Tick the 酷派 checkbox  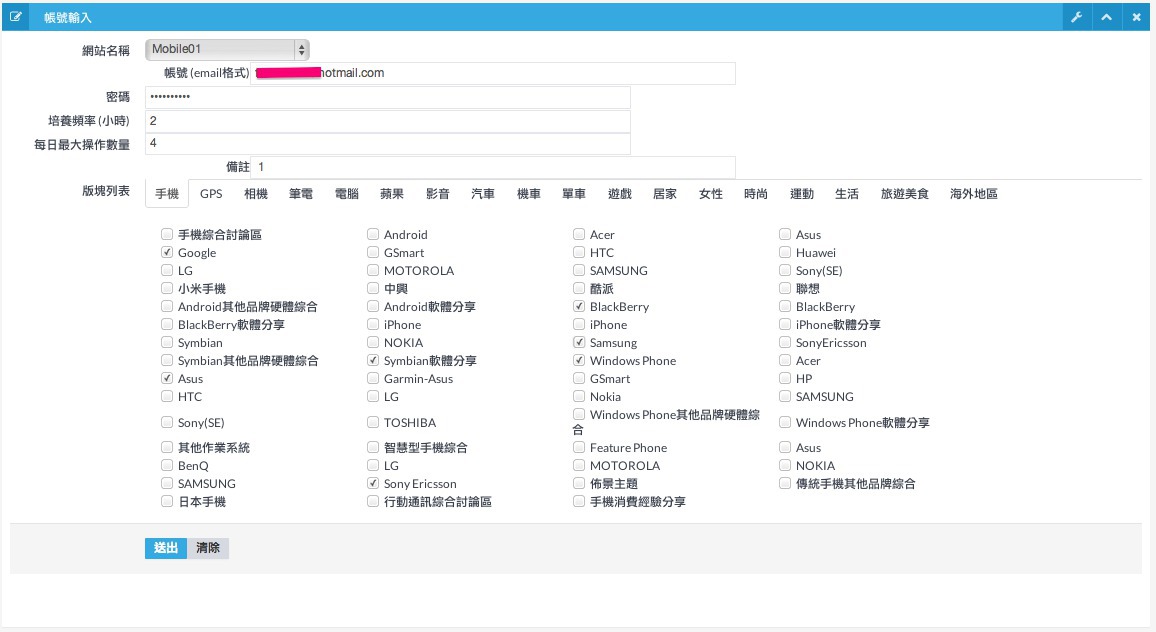(579, 288)
